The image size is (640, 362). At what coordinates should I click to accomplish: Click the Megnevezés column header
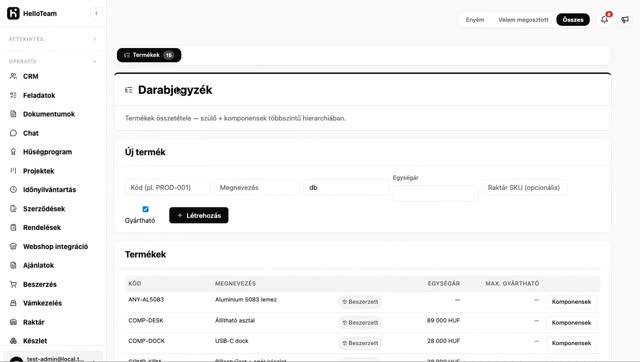pos(236,283)
